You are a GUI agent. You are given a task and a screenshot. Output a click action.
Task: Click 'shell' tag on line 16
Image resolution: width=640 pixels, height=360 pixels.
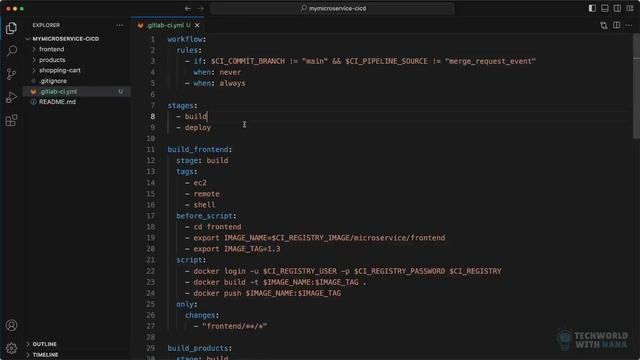tap(204, 204)
